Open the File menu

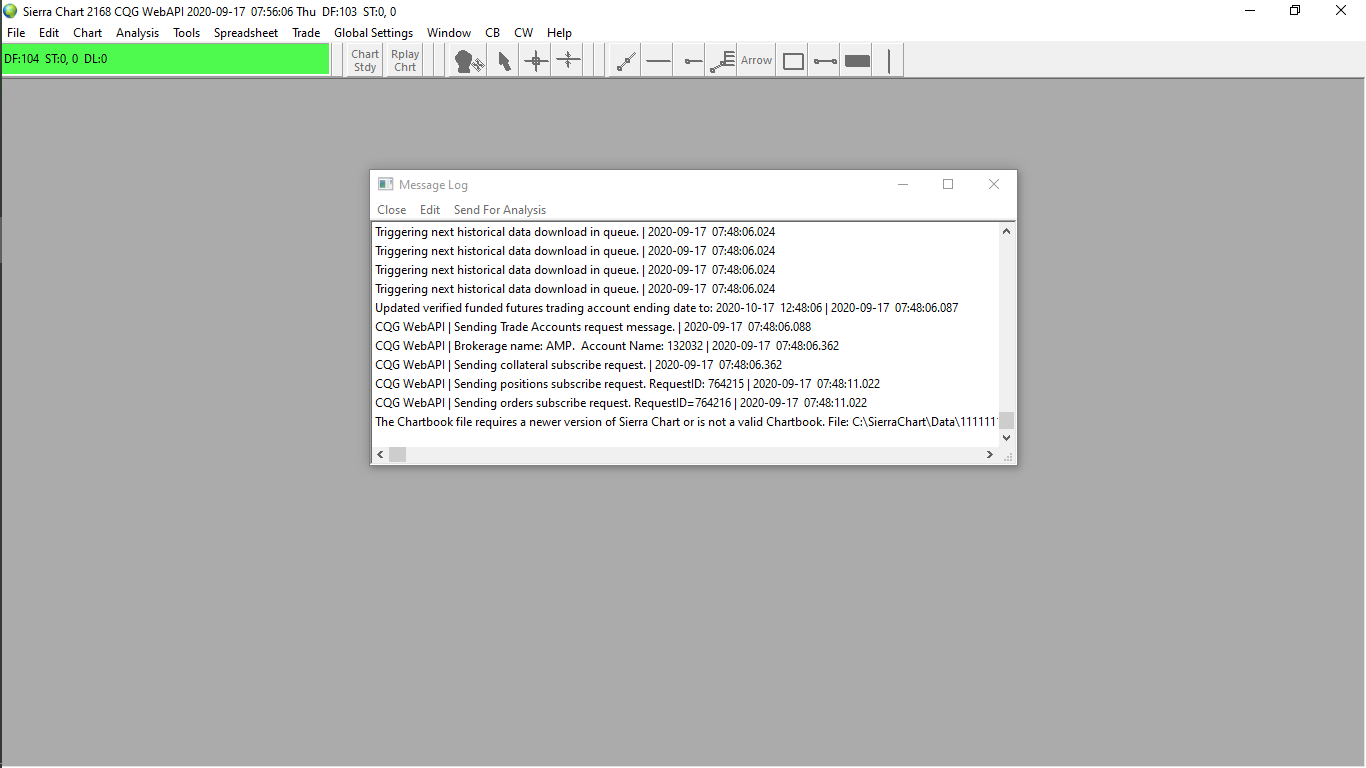tap(16, 33)
